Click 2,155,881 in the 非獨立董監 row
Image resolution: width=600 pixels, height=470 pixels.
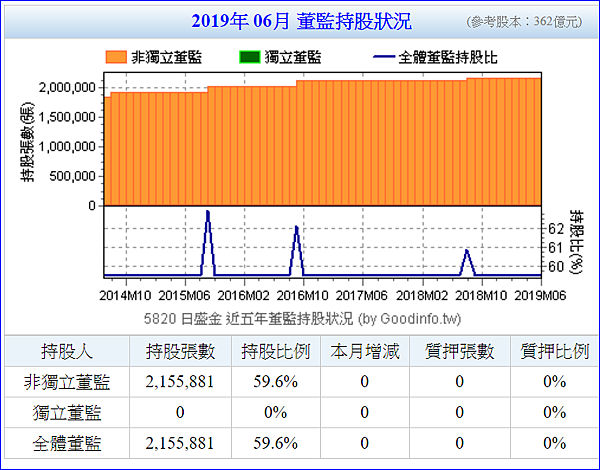[180, 382]
